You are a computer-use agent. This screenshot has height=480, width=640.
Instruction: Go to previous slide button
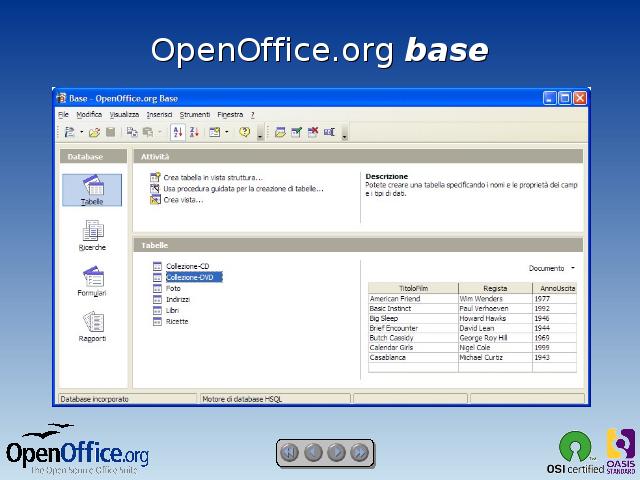[x=313, y=452]
